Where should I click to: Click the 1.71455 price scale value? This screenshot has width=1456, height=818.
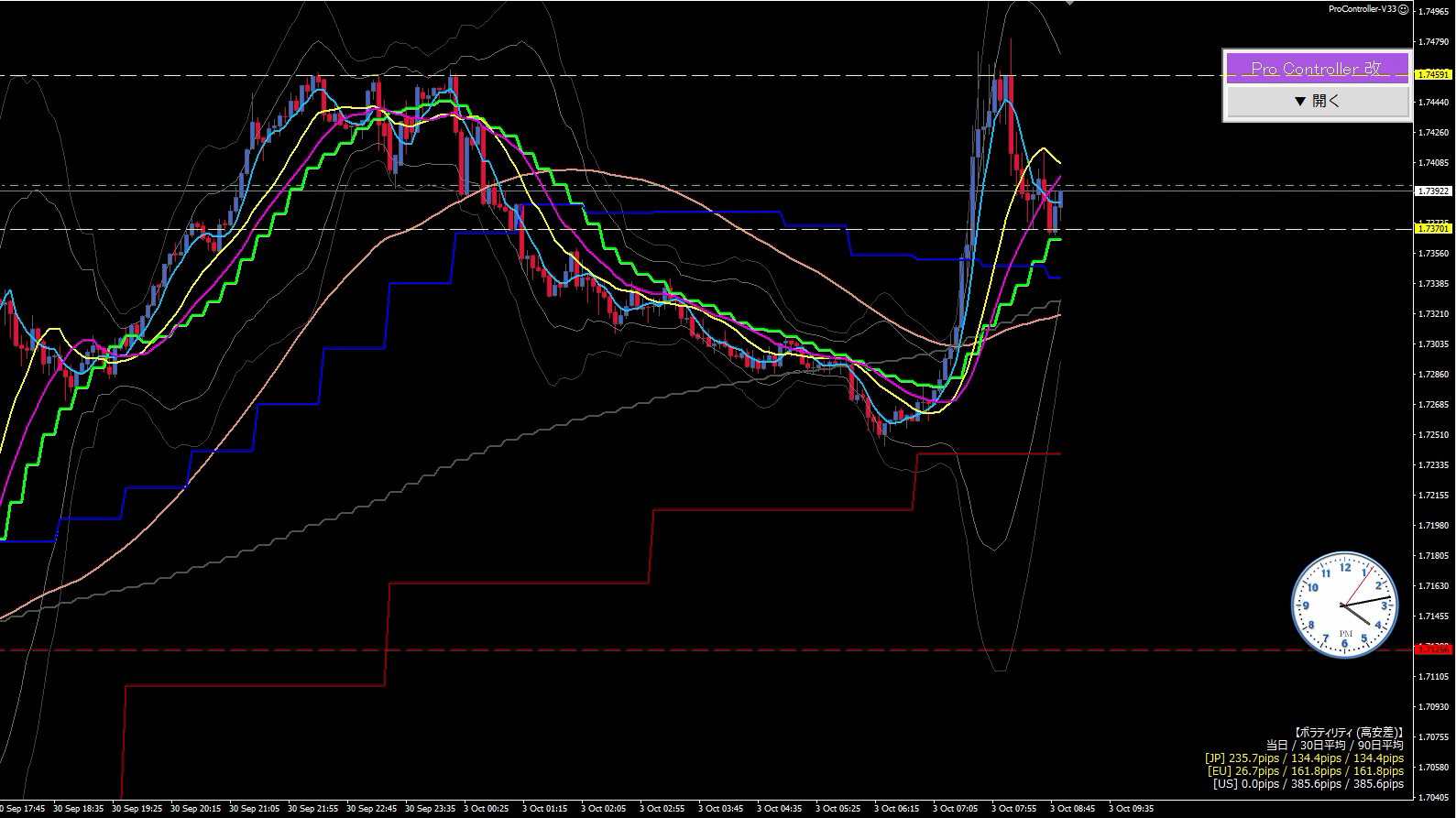1433,616
